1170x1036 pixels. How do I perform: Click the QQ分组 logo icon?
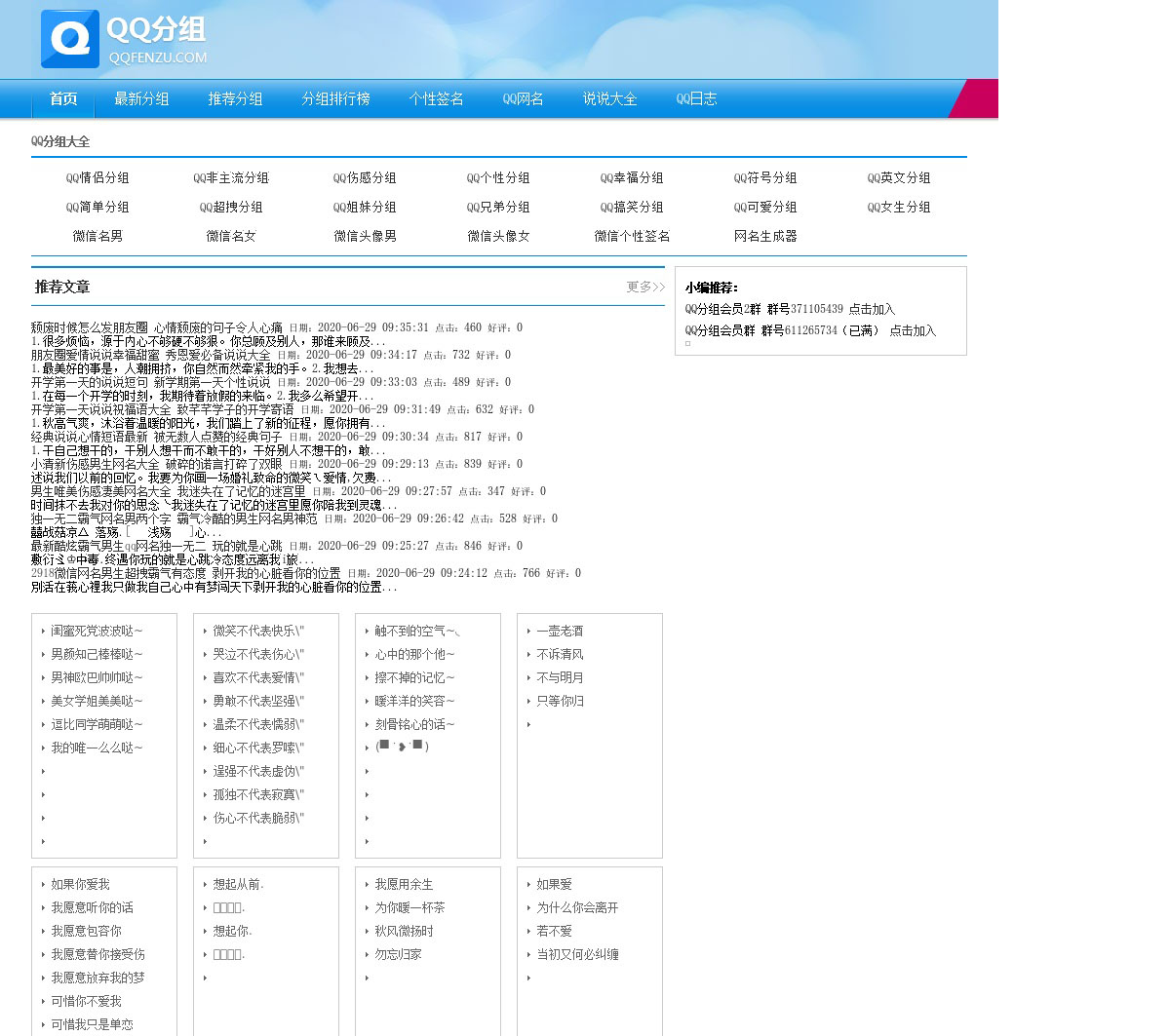69,39
